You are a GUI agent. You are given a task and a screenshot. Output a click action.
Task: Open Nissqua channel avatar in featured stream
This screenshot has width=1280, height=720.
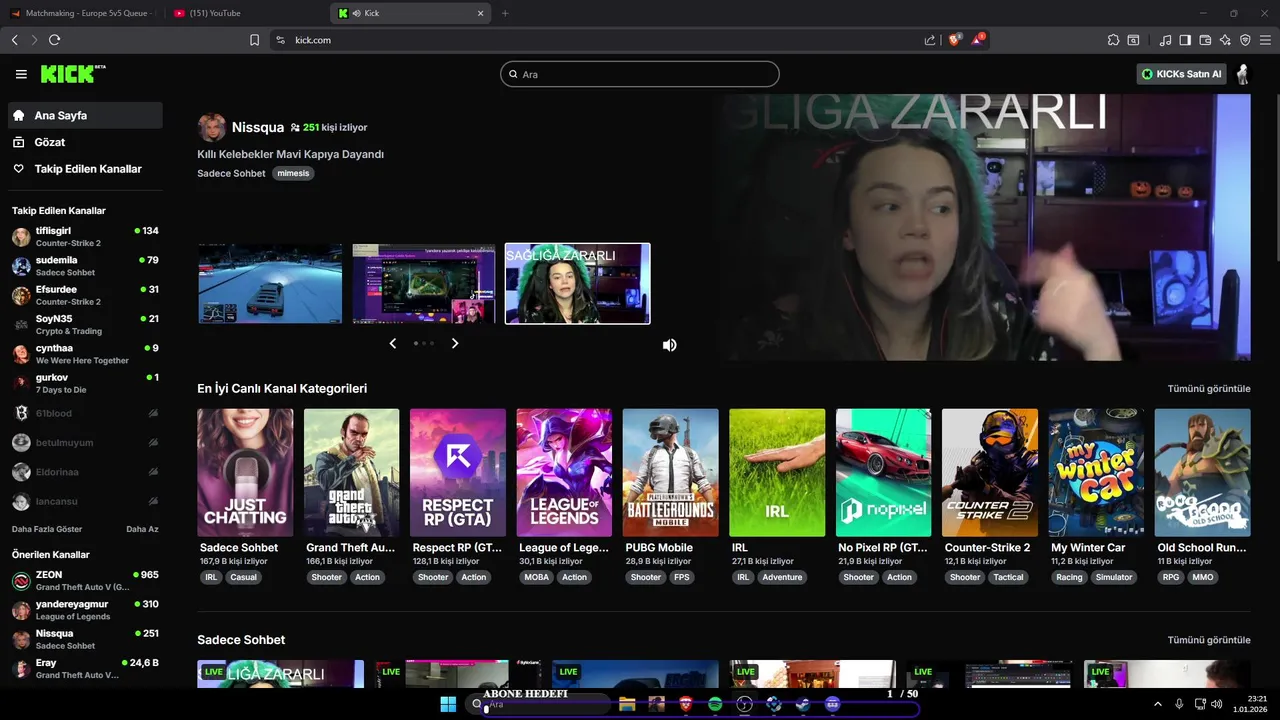(x=211, y=127)
